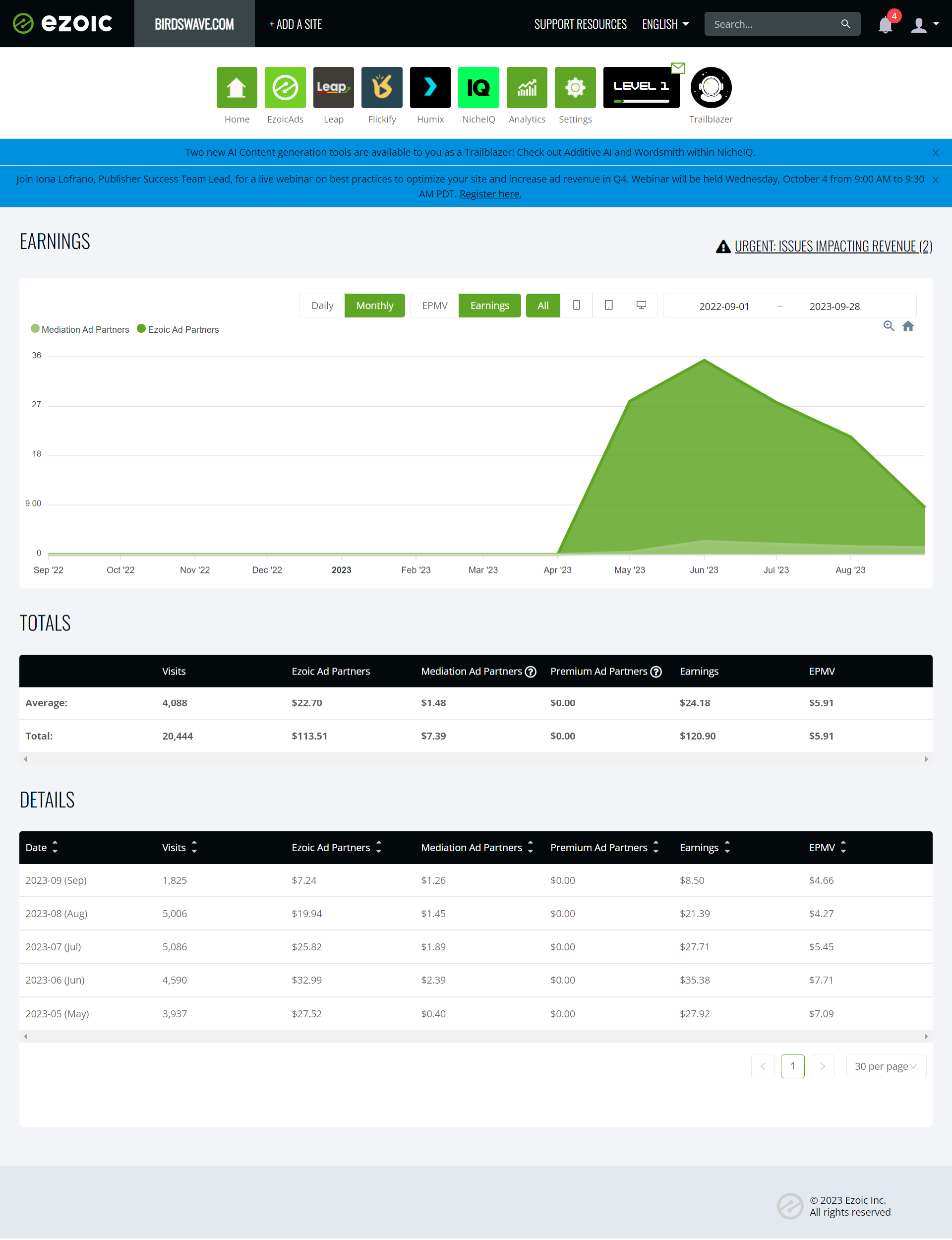This screenshot has height=1240, width=952.
Task: Dismiss the AI content tools banner
Action: [x=935, y=153]
